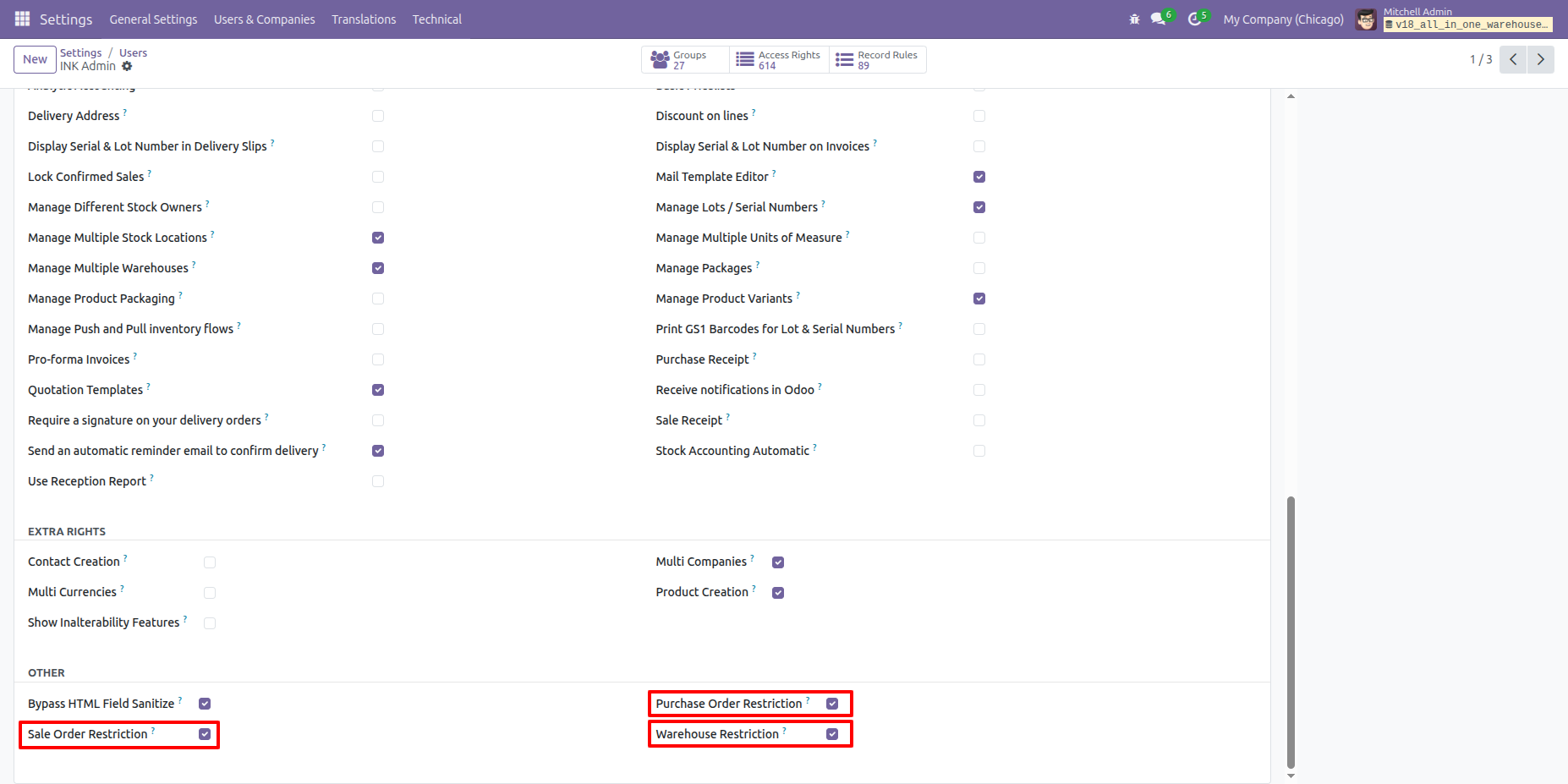Show help icon next to Sale Order Restriction
1568x784 pixels.
point(153,730)
